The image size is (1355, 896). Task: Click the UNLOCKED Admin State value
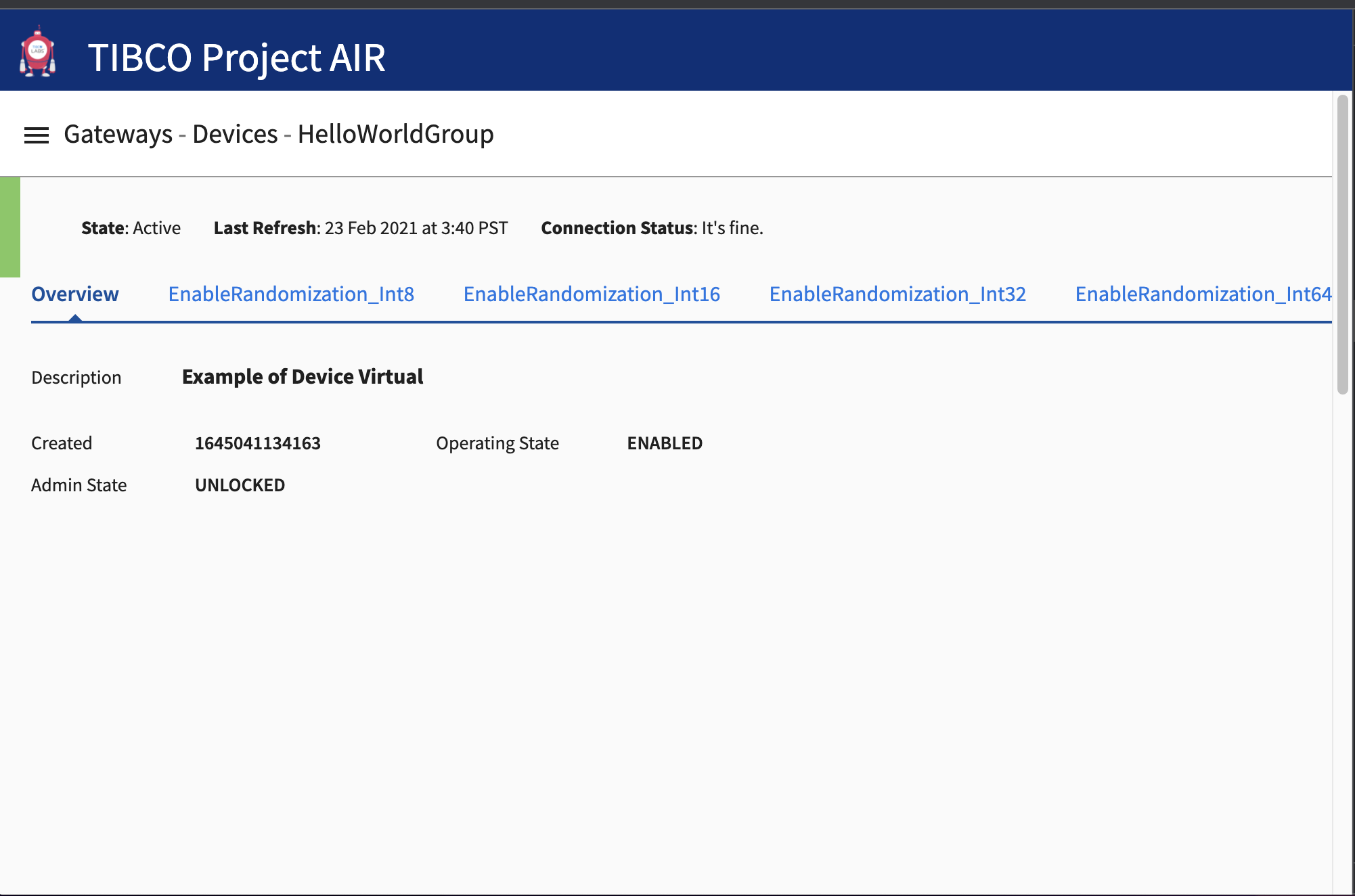240,485
